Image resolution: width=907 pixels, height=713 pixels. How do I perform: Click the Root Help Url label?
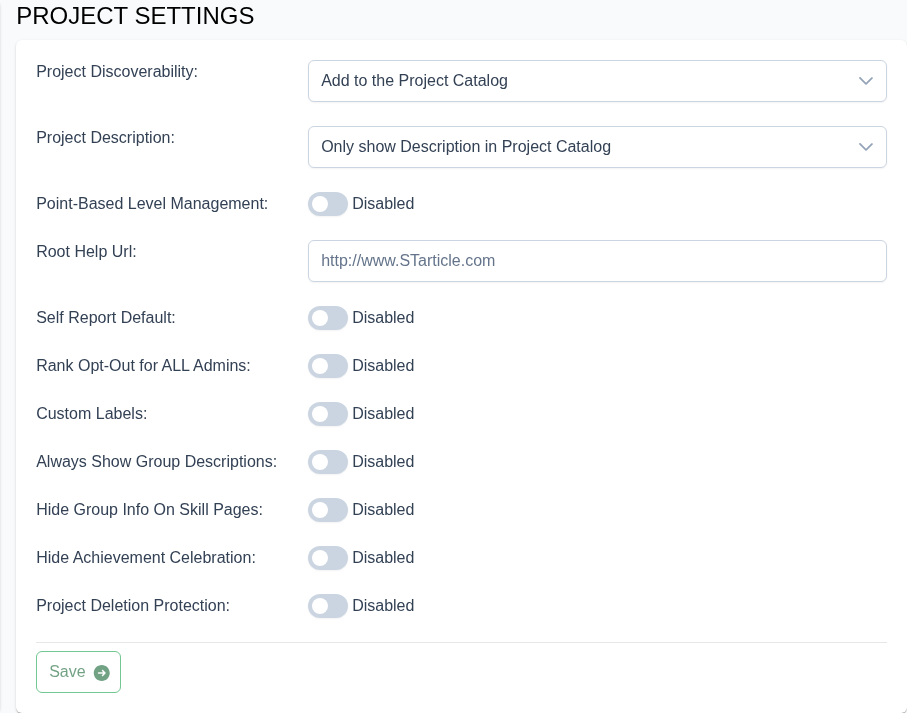pos(86,252)
